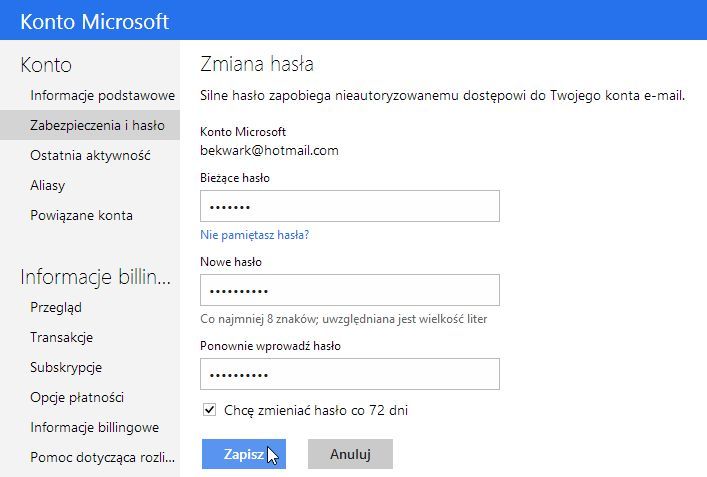Viewport: 707px width, 477px height.
Task: Toggle the 72-day password change checkbox
Action: [x=210, y=409]
